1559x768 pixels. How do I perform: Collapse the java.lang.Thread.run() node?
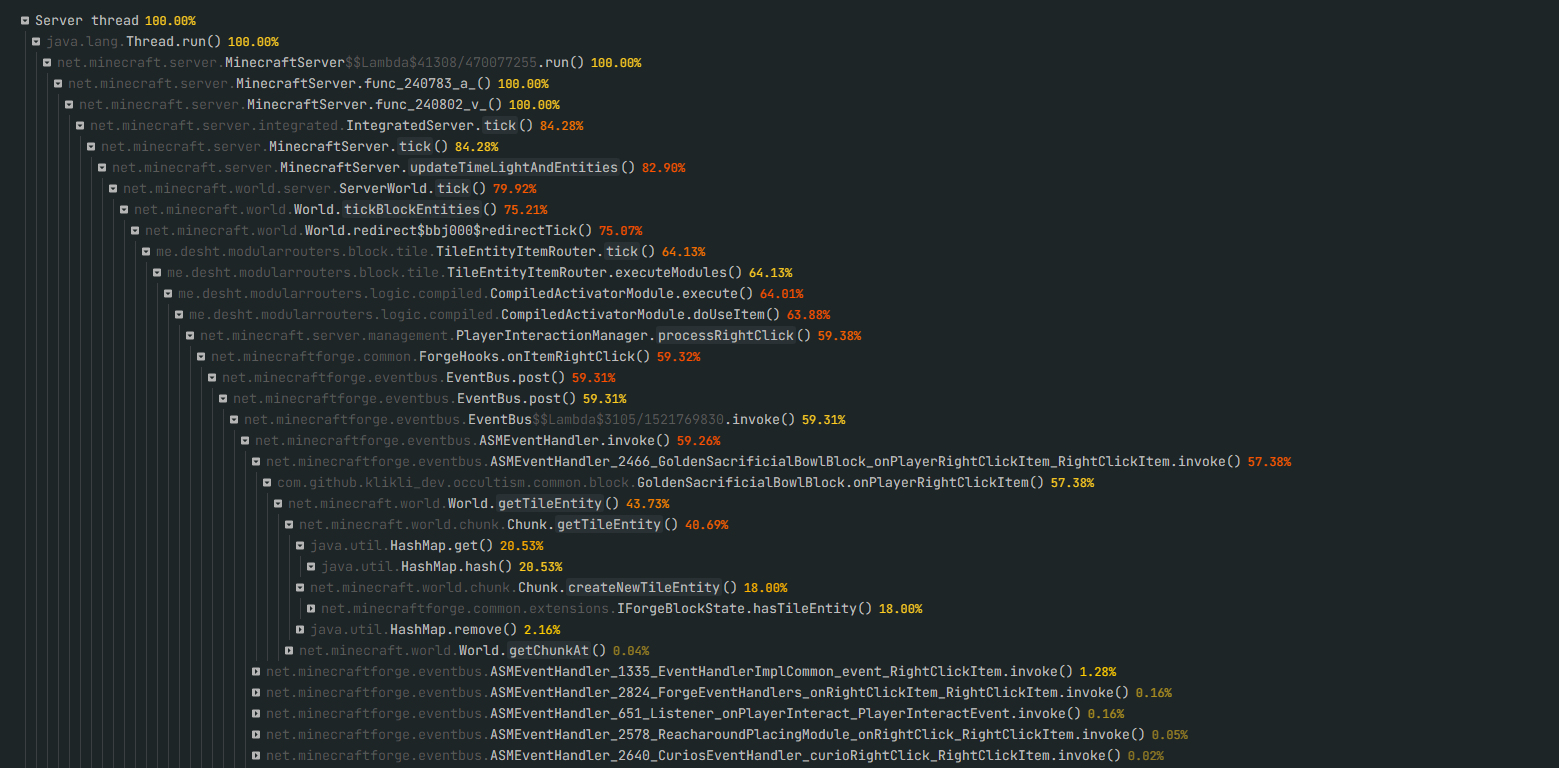click(x=35, y=41)
